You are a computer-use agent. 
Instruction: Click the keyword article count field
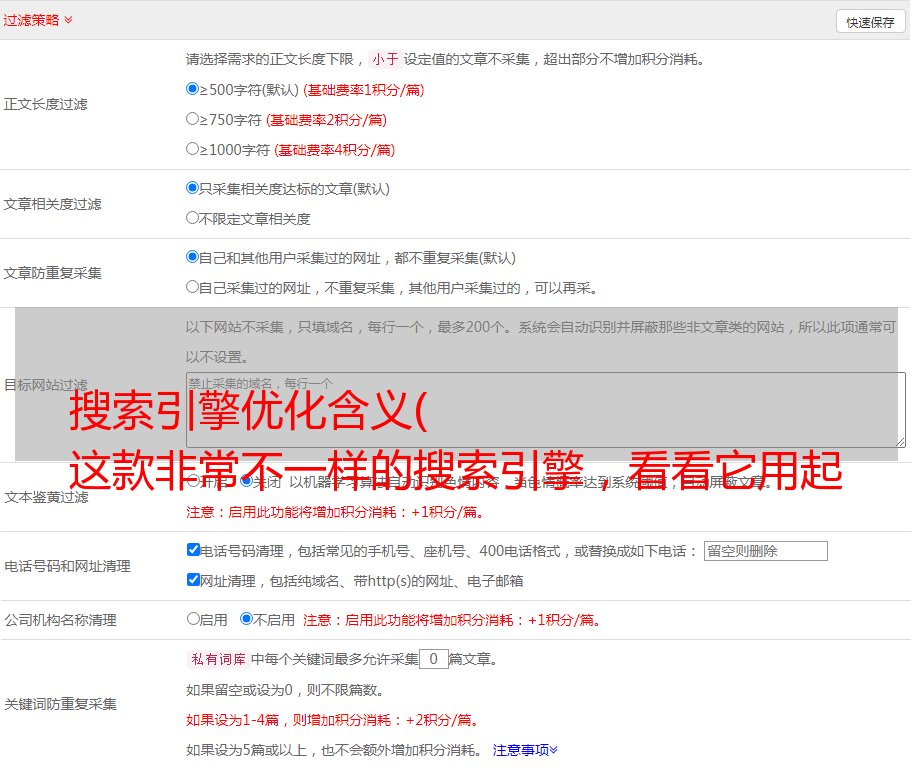[433, 659]
